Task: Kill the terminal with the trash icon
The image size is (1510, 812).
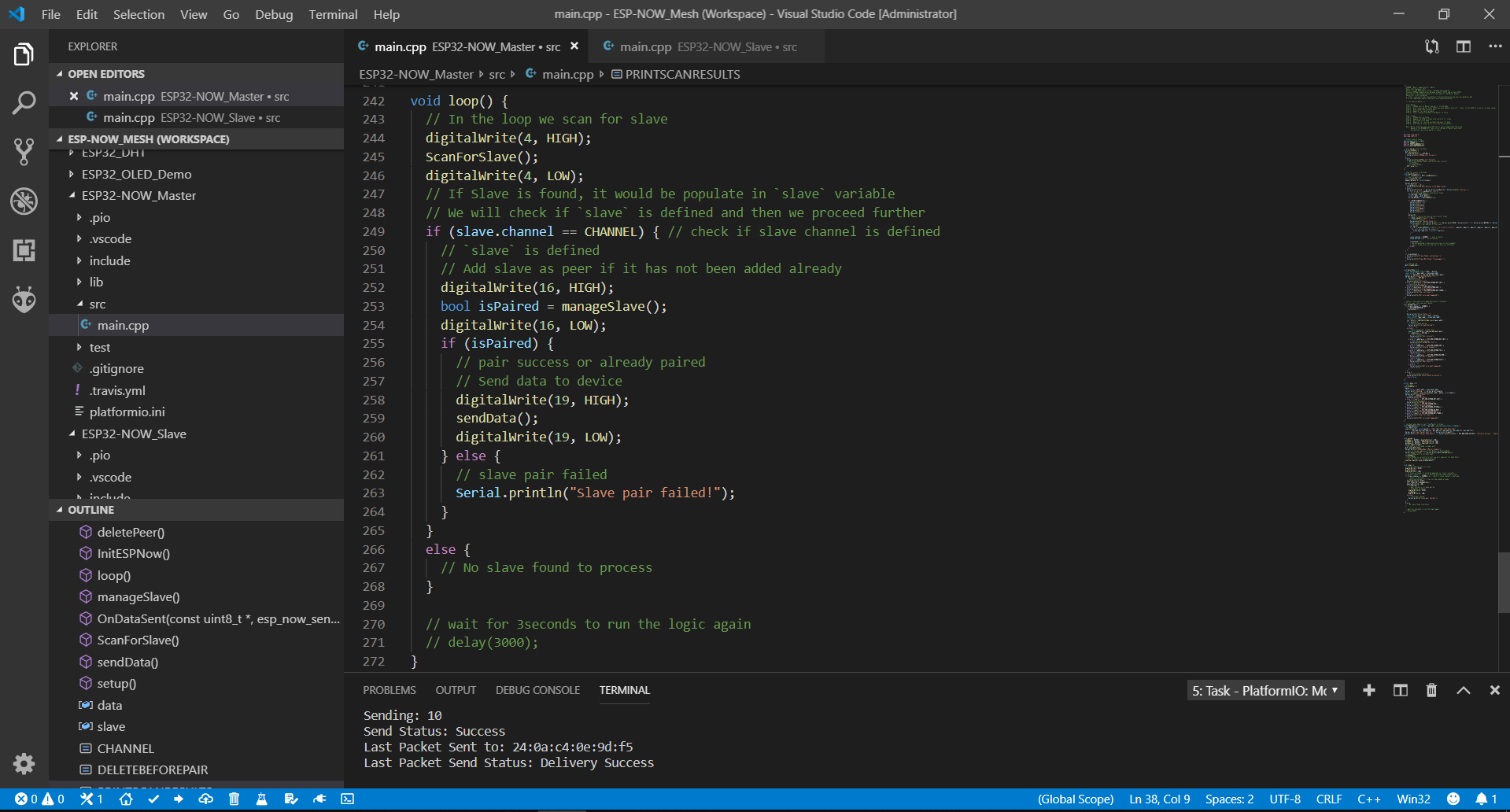Action: coord(1431,690)
